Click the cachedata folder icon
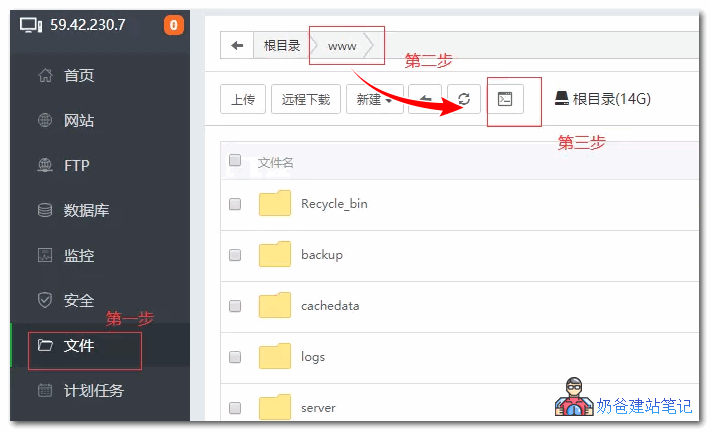This screenshot has height=432, width=710. 274,305
